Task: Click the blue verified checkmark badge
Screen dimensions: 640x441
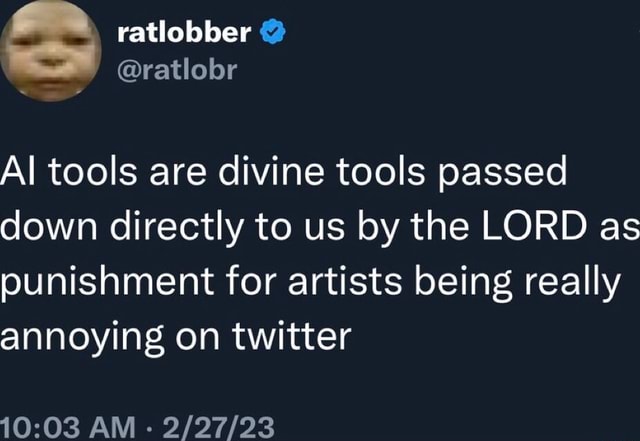Action: click(273, 33)
